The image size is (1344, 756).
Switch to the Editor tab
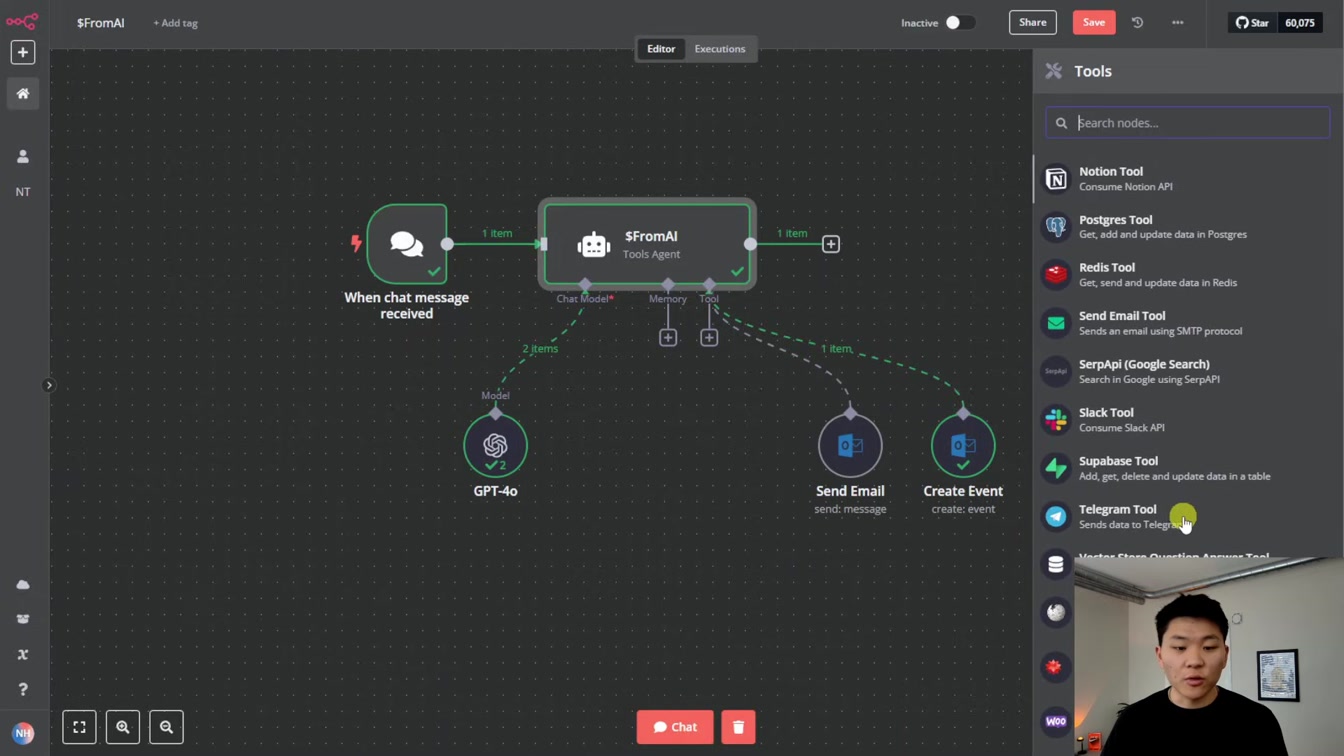coord(660,49)
